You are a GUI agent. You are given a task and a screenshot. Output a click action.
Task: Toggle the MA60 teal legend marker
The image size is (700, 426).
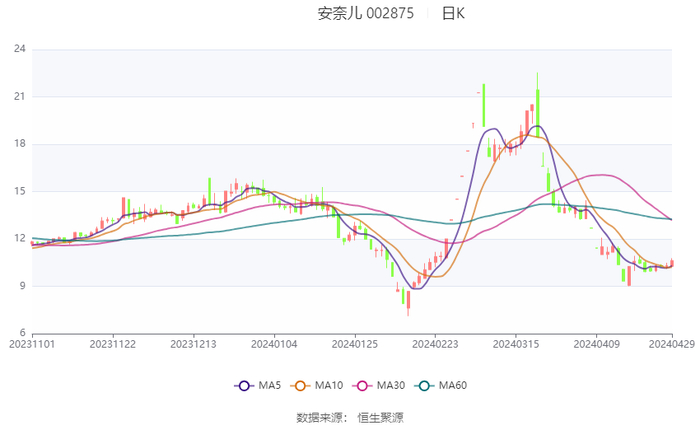click(x=425, y=386)
